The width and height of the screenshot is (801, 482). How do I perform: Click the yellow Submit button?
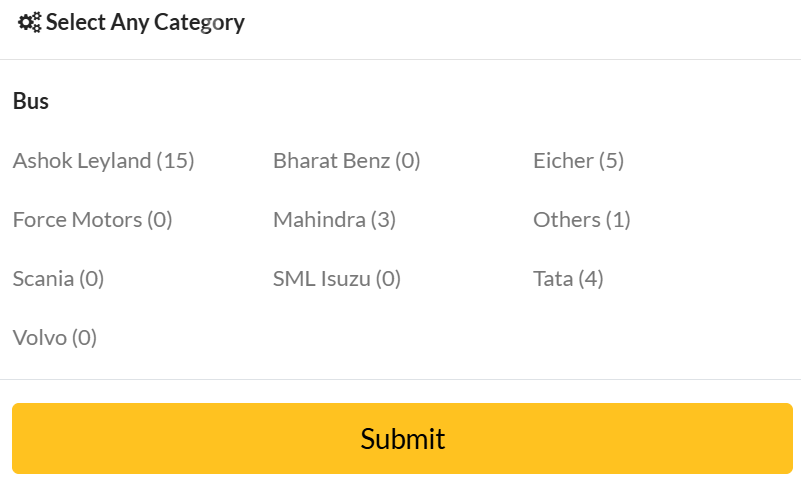[403, 439]
